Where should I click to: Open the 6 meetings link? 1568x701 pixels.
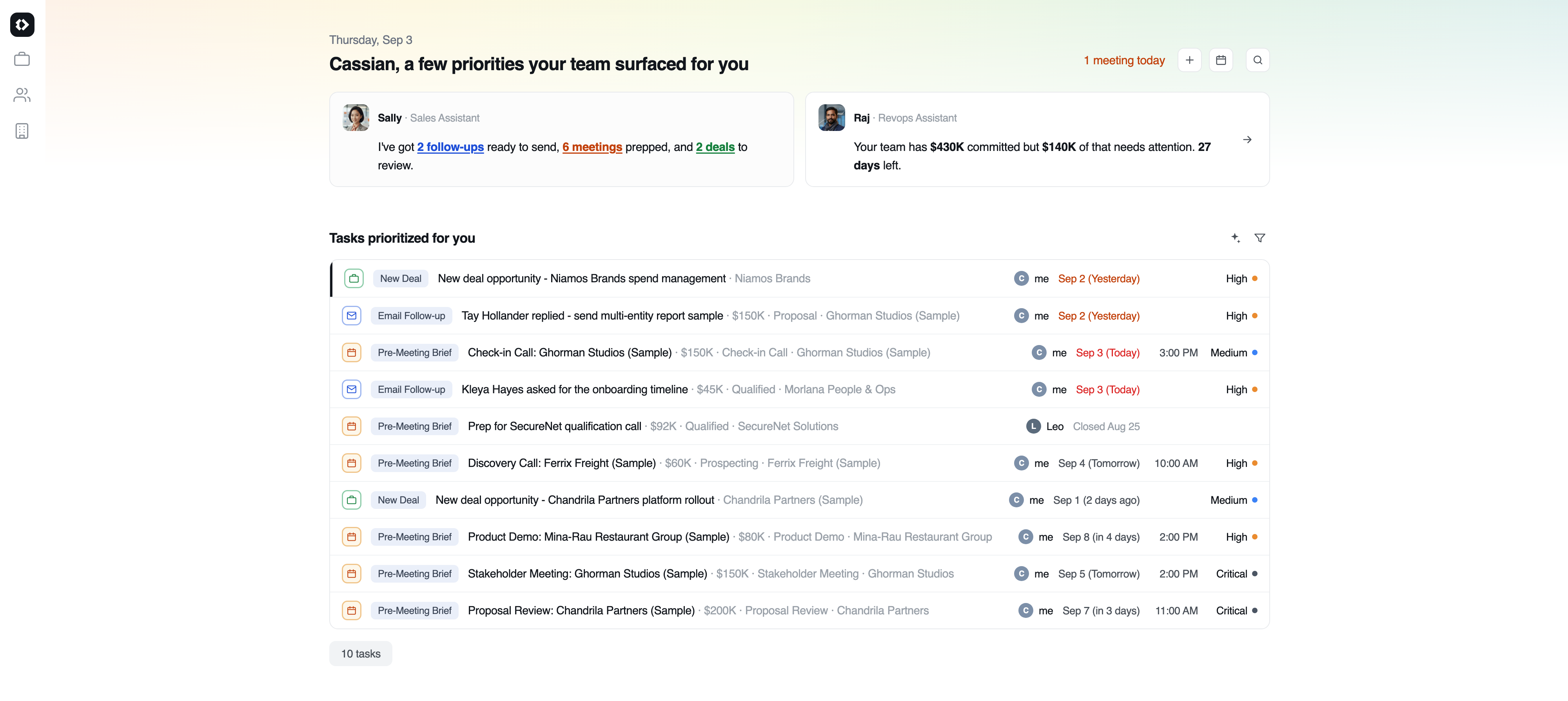(x=592, y=147)
